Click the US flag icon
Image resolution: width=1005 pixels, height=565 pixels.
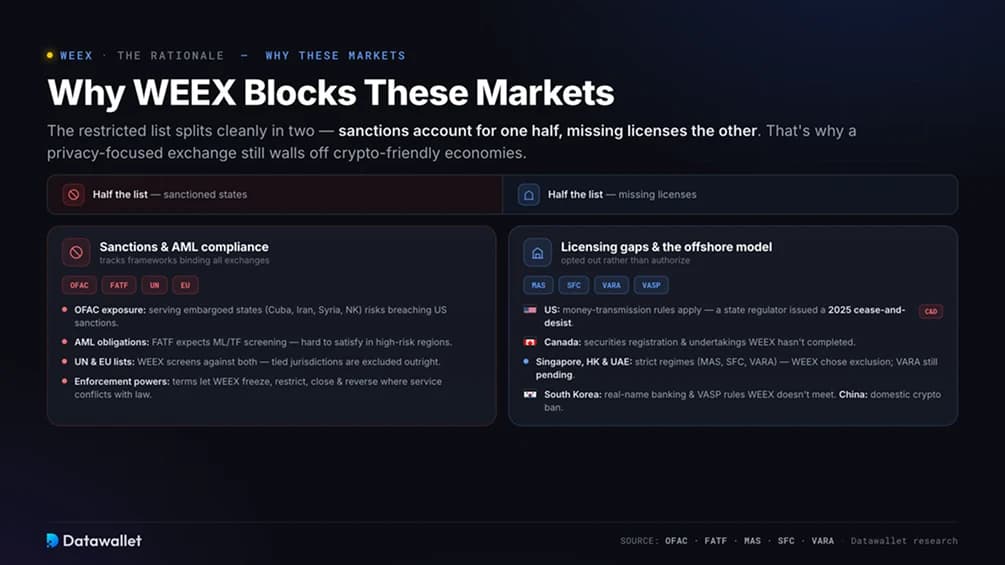click(x=530, y=310)
